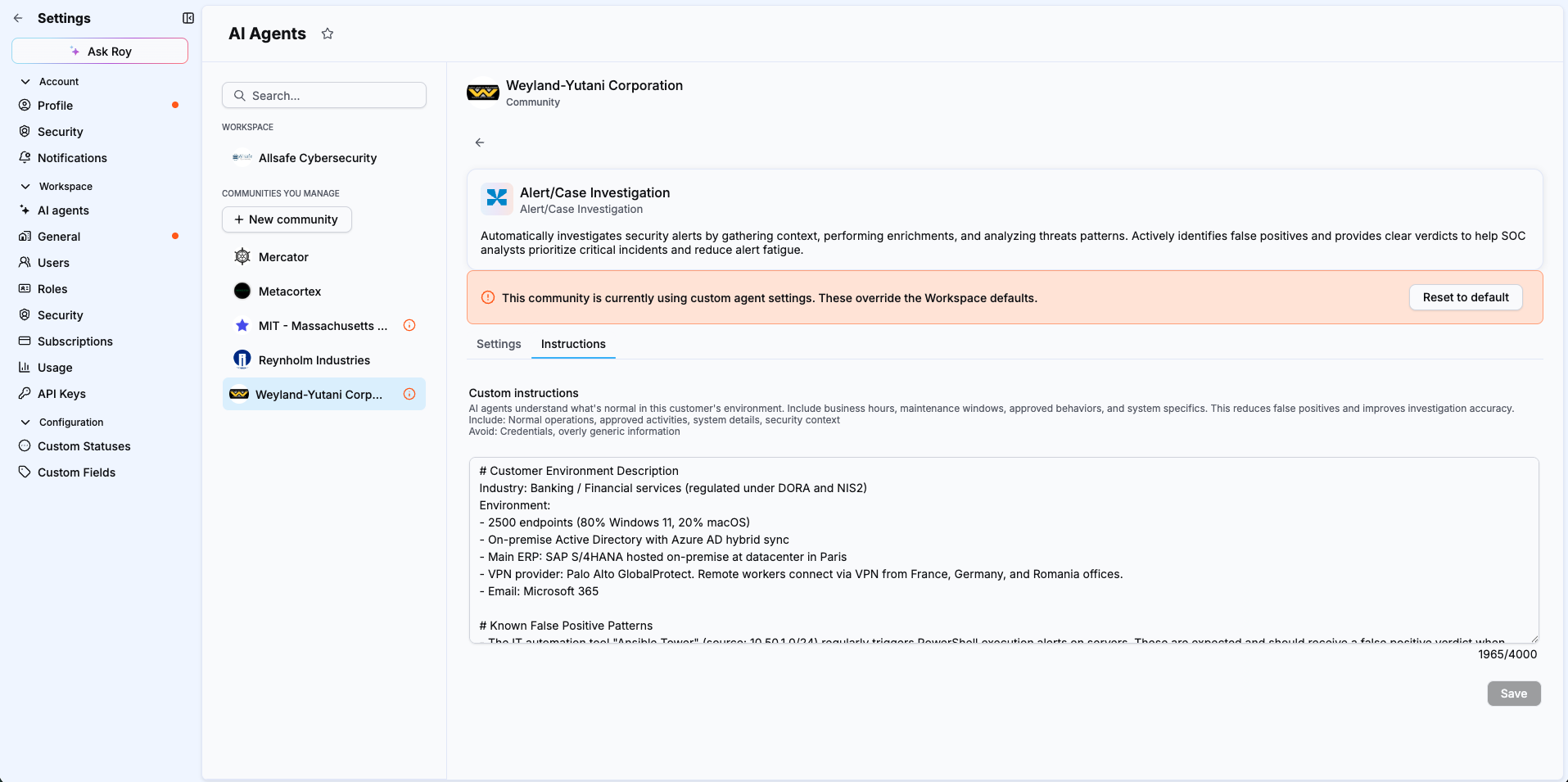
Task: Select Weyland-Yutani Corp community row
Action: pyautogui.click(x=324, y=394)
